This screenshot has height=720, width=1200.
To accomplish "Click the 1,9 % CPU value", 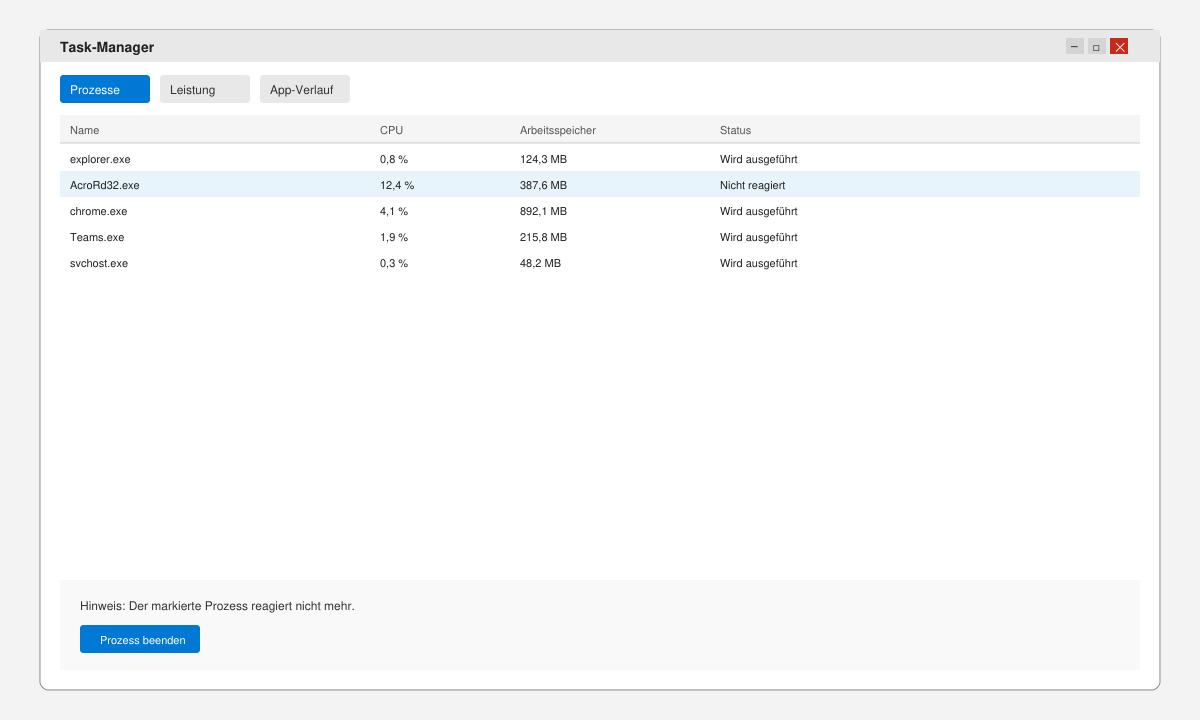I will coord(394,237).
